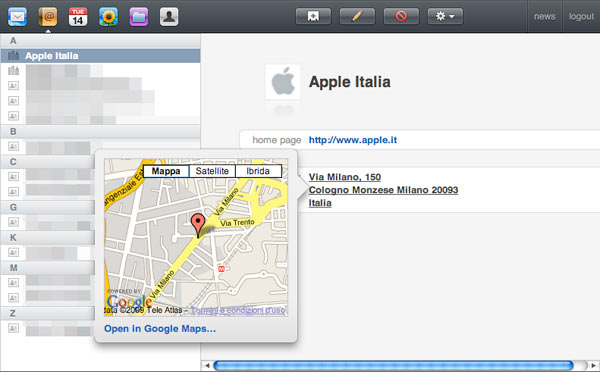Click the red delete contact button
The image size is (600, 372).
(x=401, y=16)
